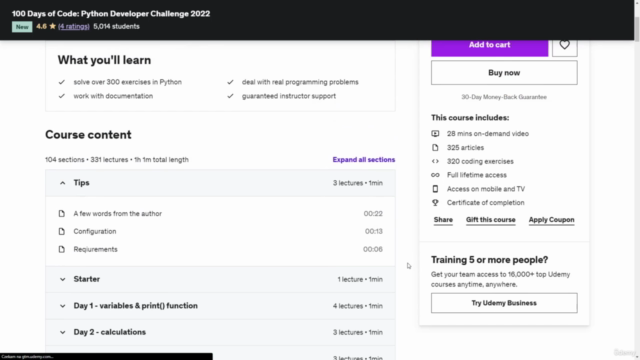Click 'Training 5 or more people?' heading
The height and width of the screenshot is (360, 640).
489,260
